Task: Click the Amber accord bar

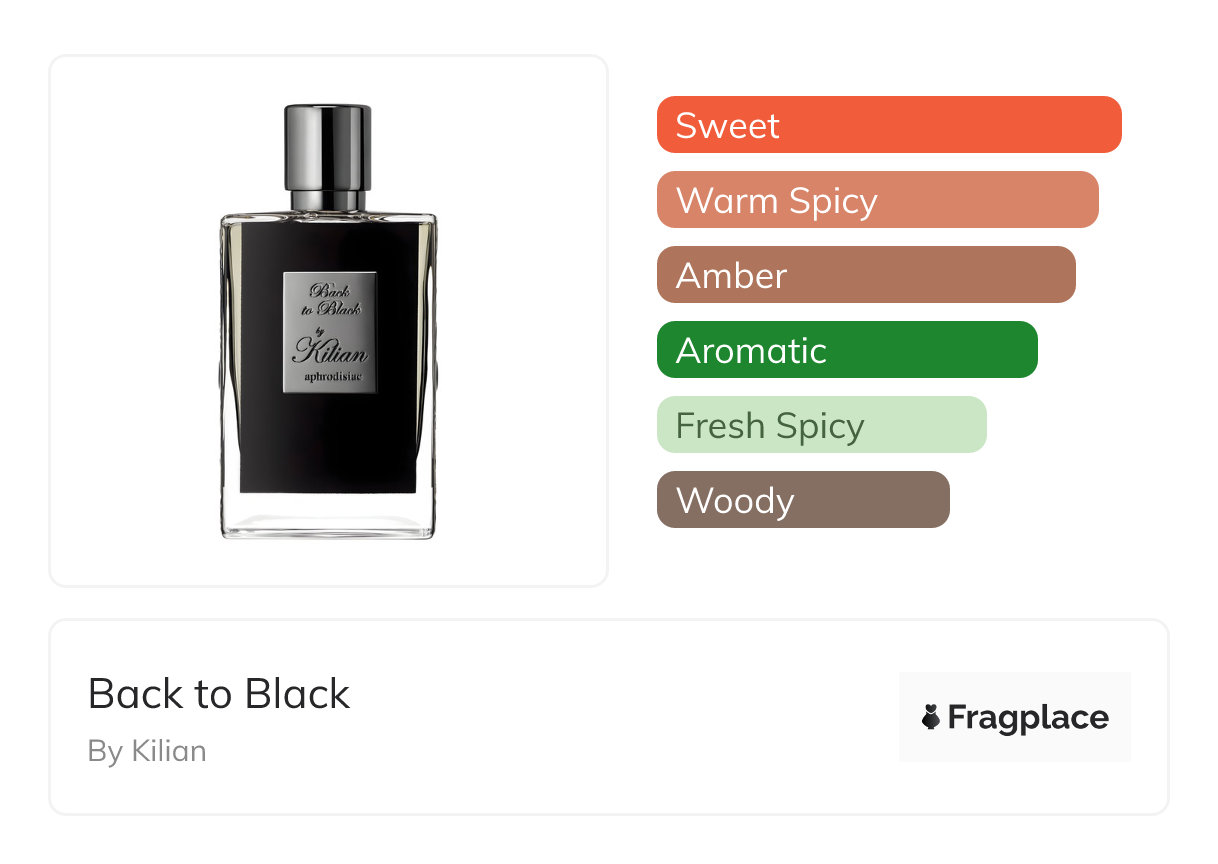Action: [866, 275]
